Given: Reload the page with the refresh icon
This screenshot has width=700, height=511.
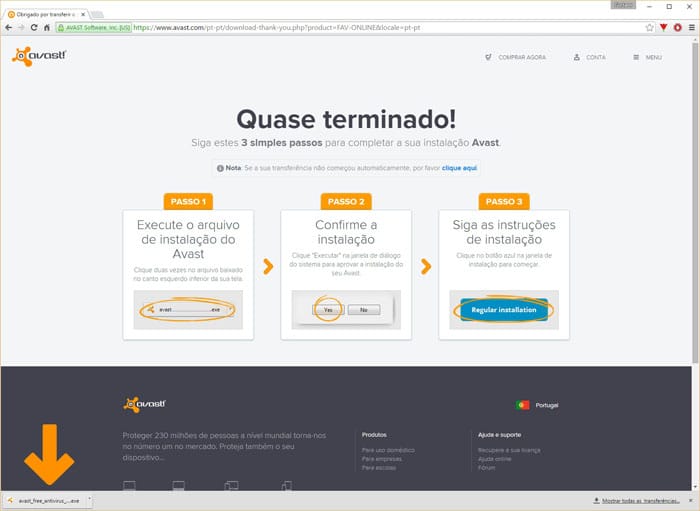Looking at the screenshot, I should click(34, 28).
